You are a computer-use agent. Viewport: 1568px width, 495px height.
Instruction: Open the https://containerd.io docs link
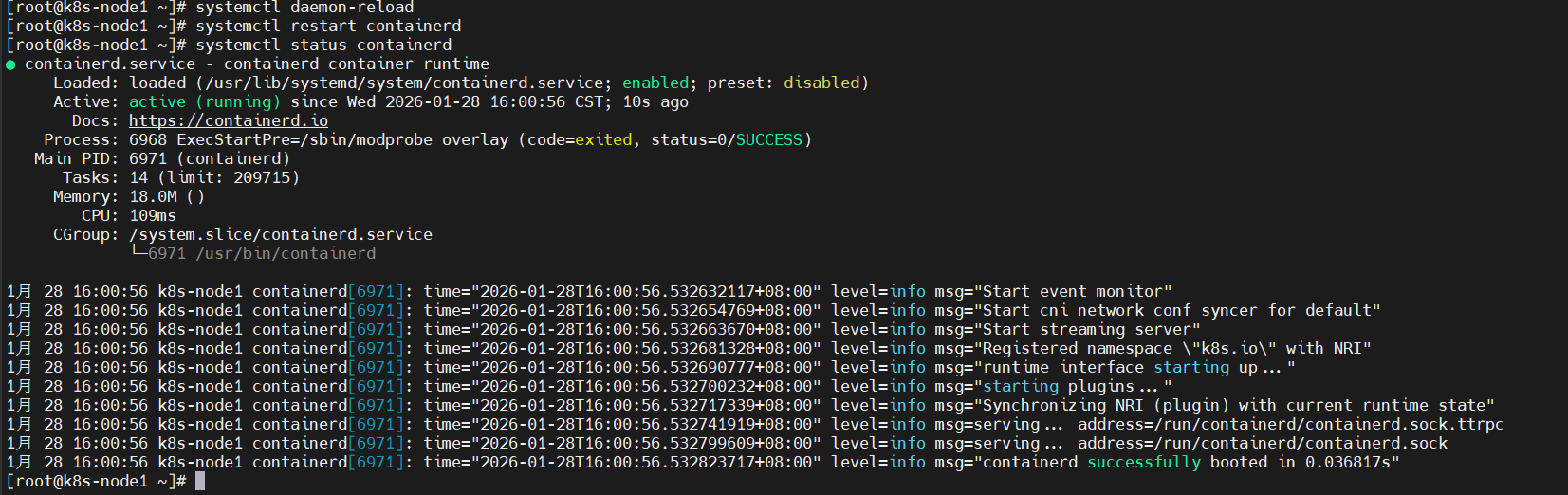228,120
